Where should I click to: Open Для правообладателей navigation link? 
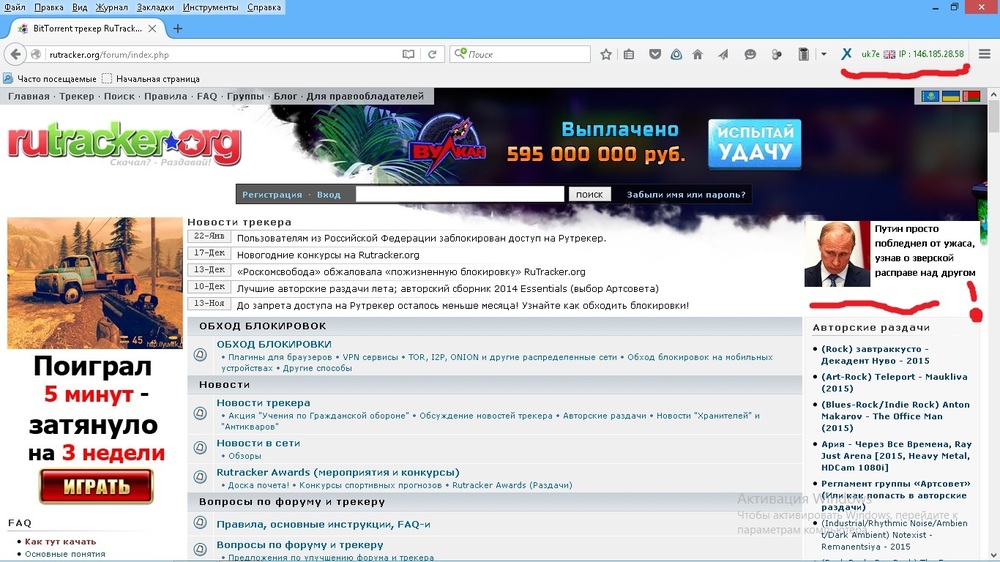pyautogui.click(x=365, y=96)
